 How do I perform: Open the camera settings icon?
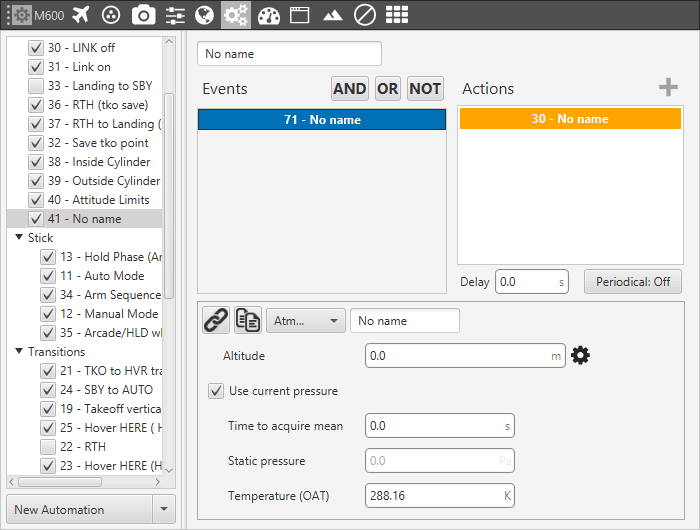tap(143, 15)
